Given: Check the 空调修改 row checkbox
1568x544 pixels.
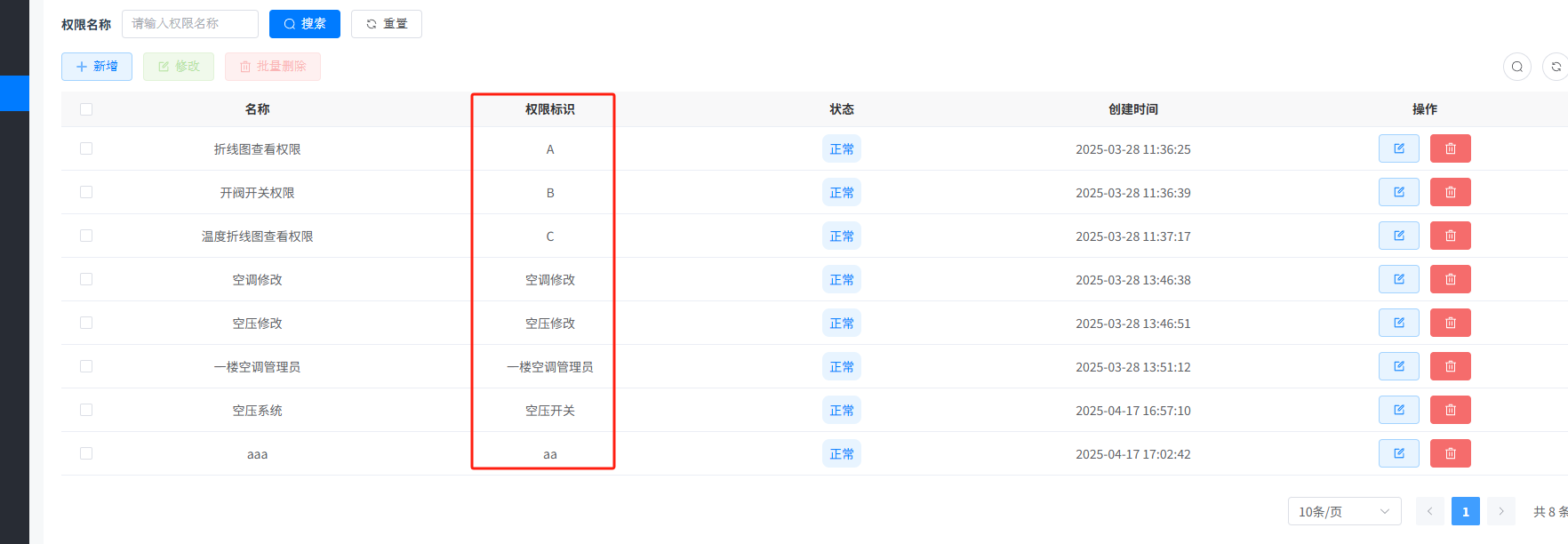Looking at the screenshot, I should (86, 279).
